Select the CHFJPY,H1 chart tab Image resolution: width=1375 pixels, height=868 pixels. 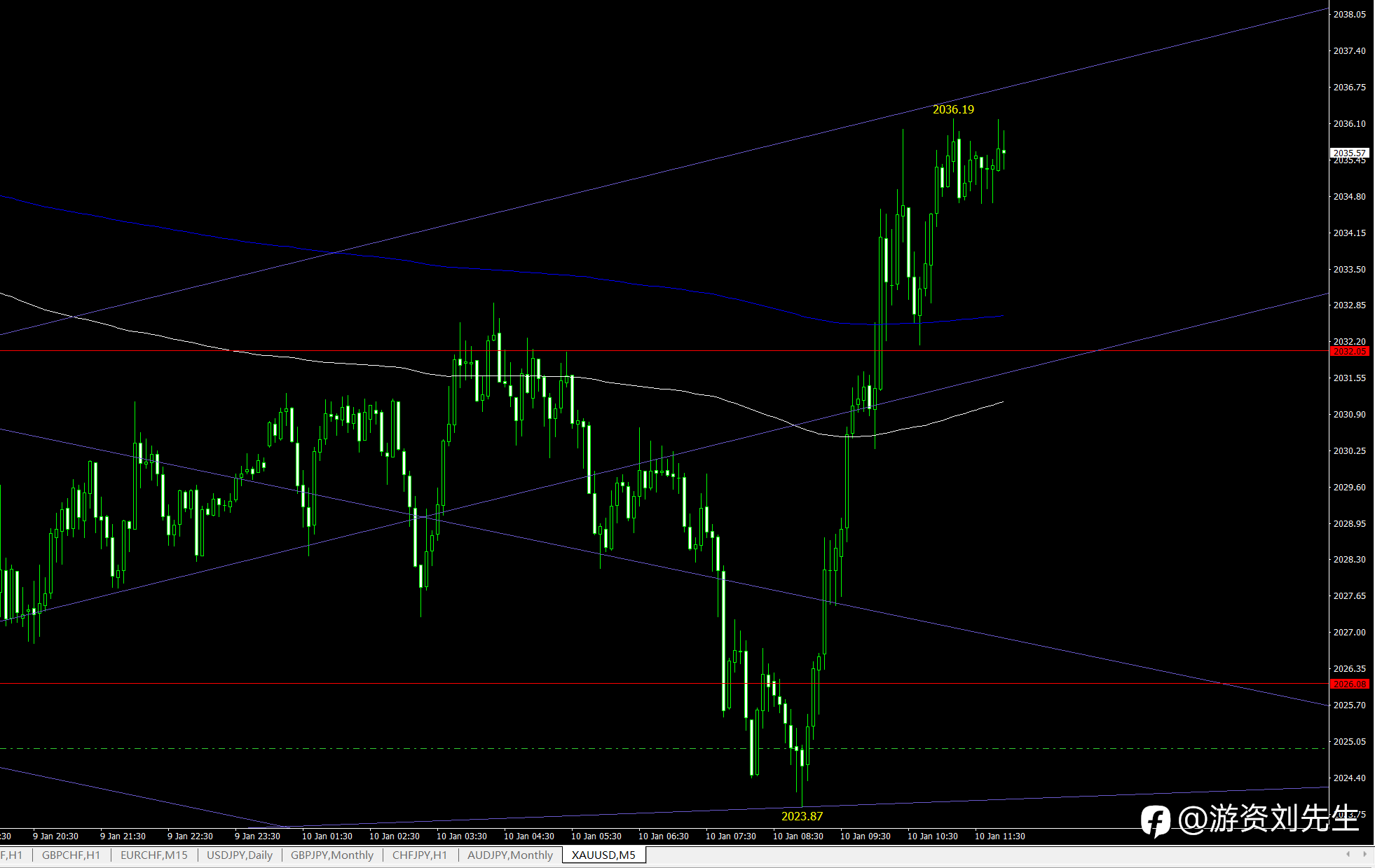(420, 855)
